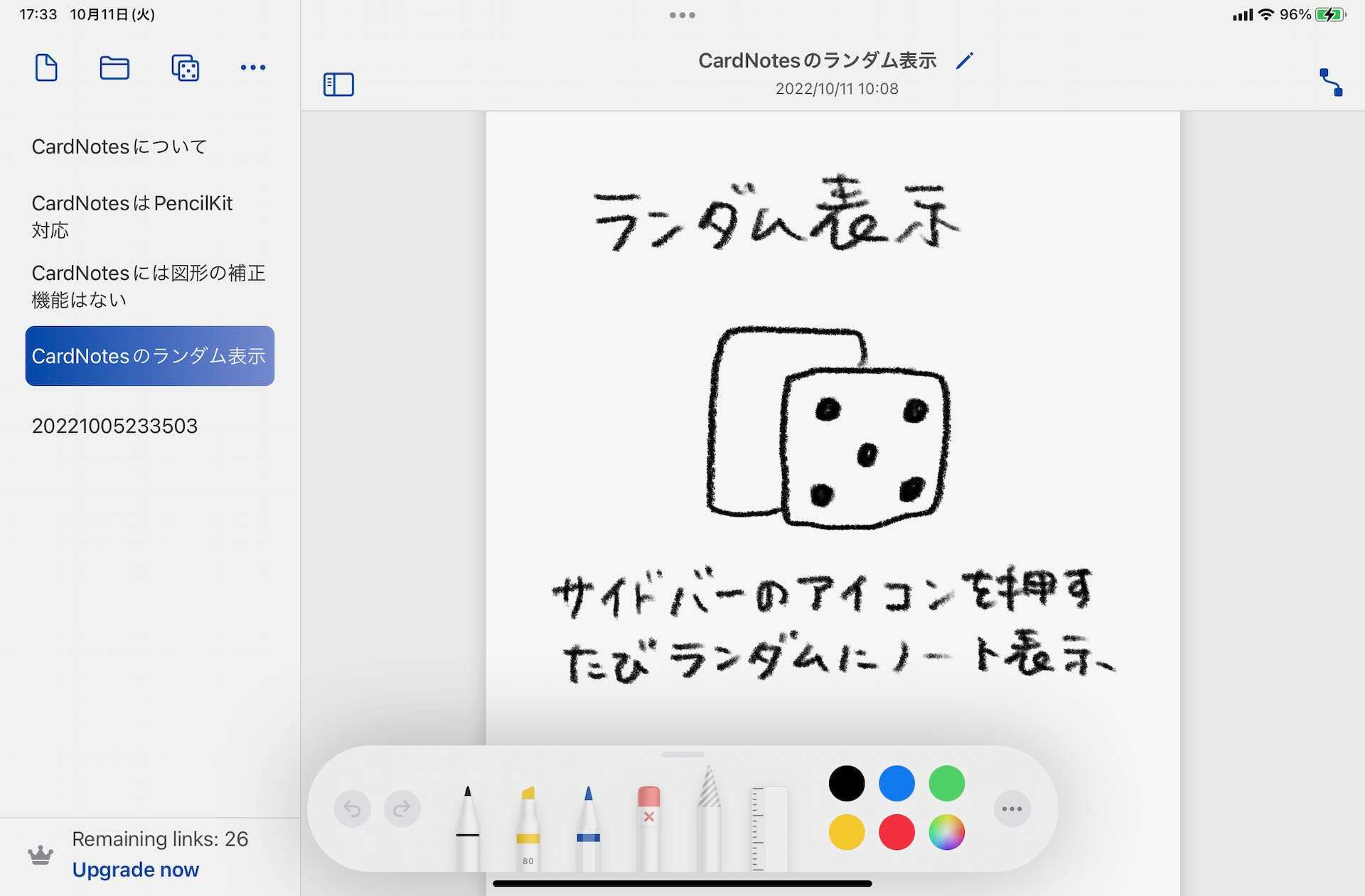Tap the 17:33 clock in status bar
Screen dimensions: 1365x896
[x=38, y=15]
